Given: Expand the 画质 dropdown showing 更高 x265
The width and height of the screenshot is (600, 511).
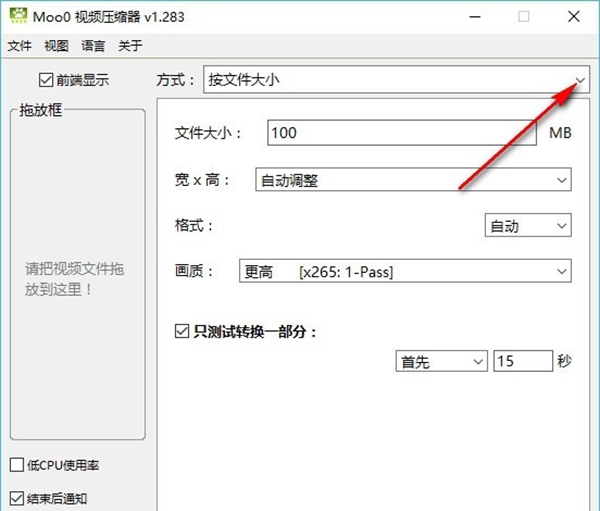Looking at the screenshot, I should [405, 271].
